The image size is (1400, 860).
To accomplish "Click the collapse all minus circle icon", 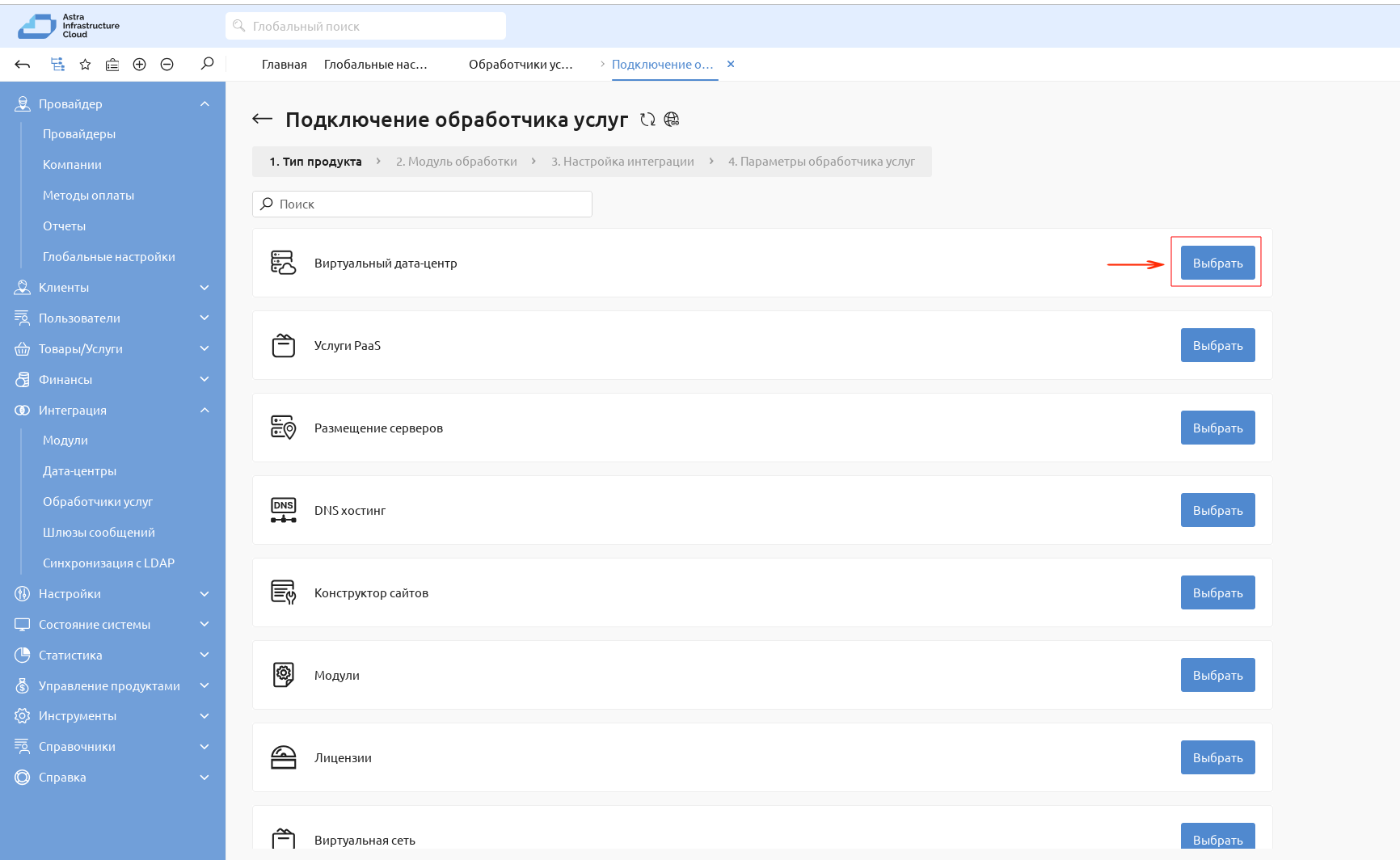I will (167, 65).
